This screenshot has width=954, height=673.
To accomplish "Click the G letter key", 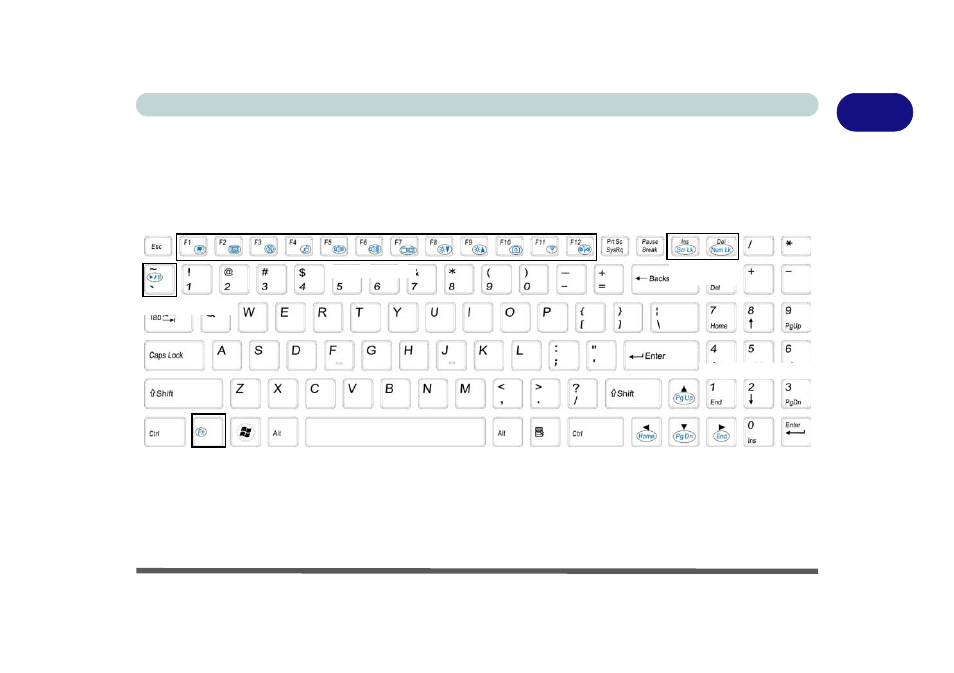I will [x=377, y=355].
